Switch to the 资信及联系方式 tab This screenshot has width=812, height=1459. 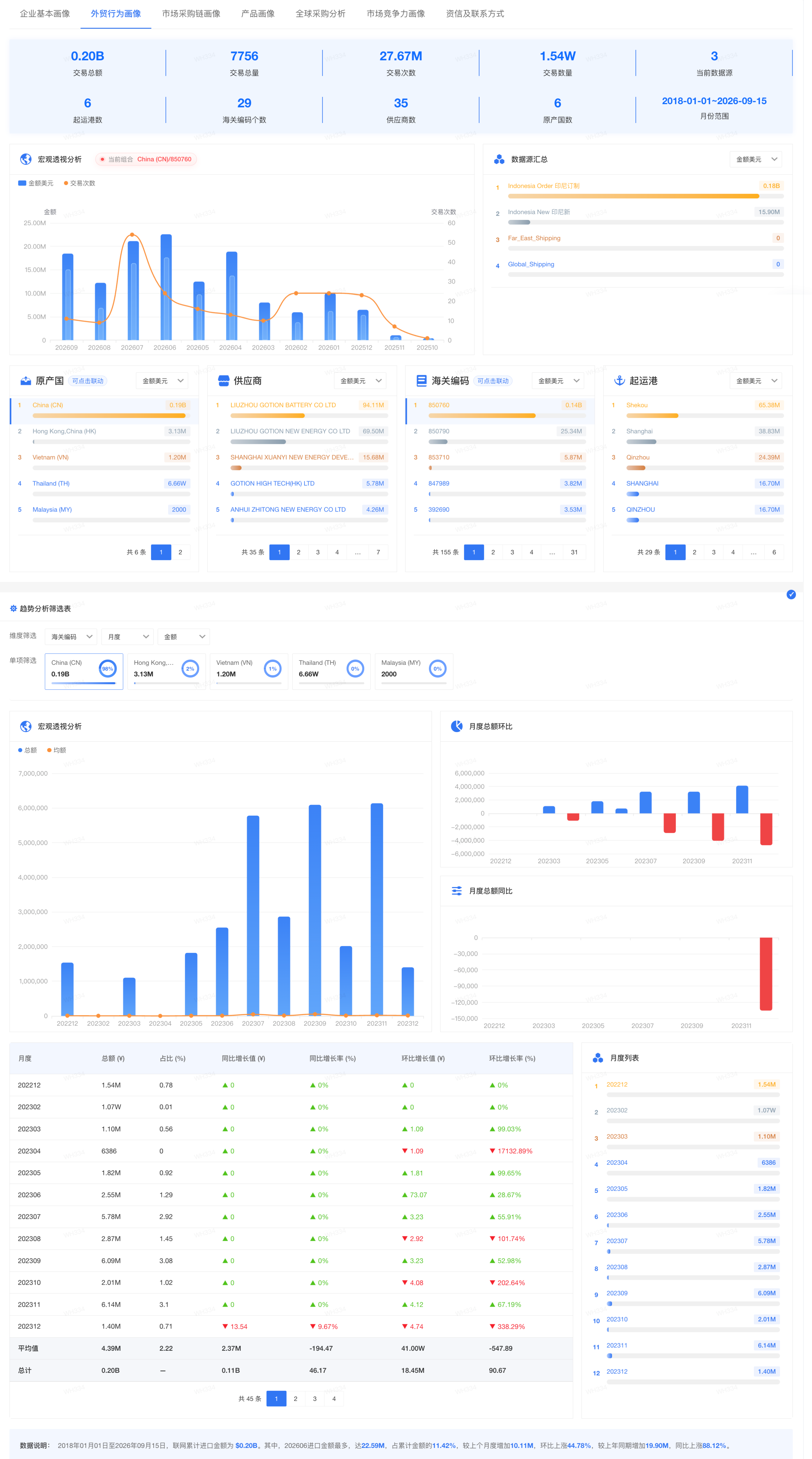tap(475, 14)
